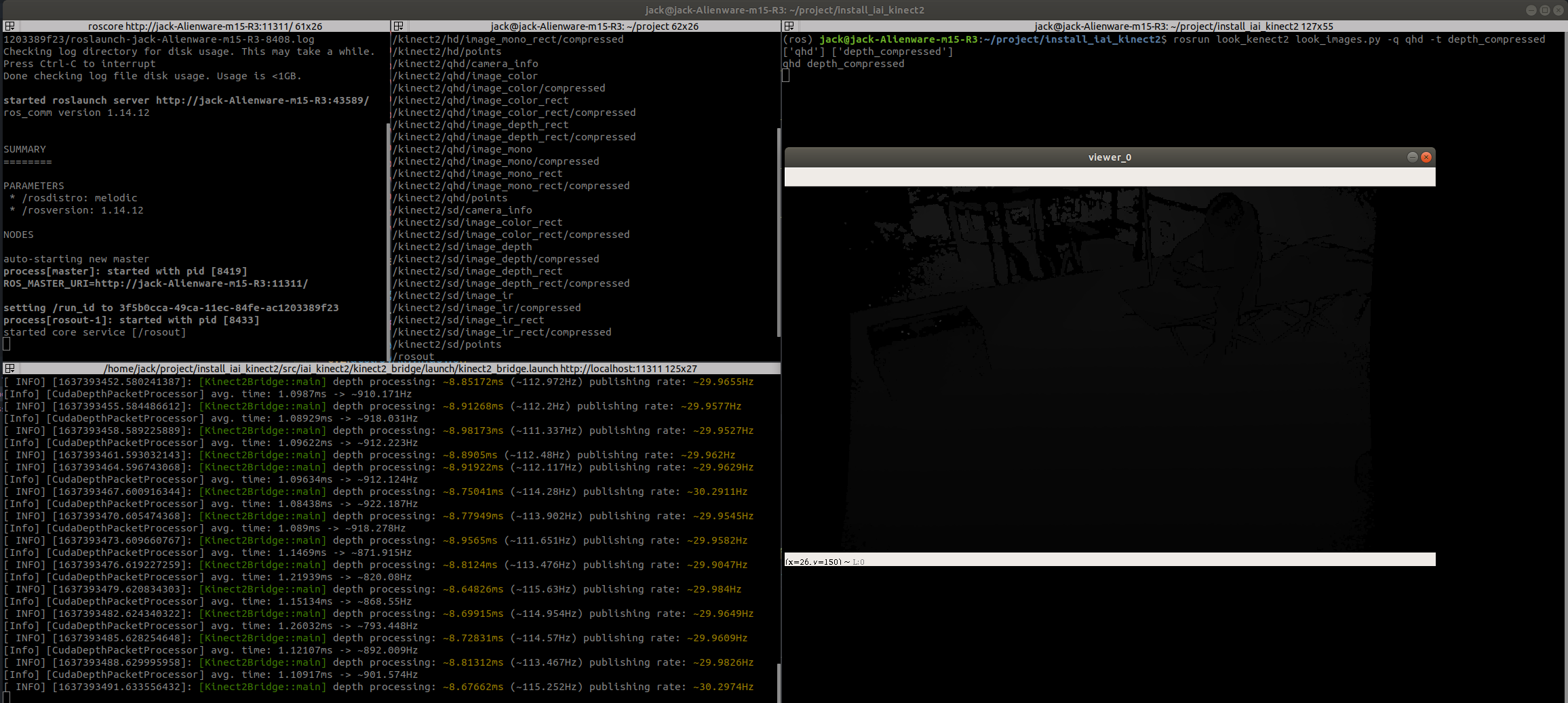Focus the roscore pane via its title bar
Viewport: 1568px width, 703px height.
(205, 26)
